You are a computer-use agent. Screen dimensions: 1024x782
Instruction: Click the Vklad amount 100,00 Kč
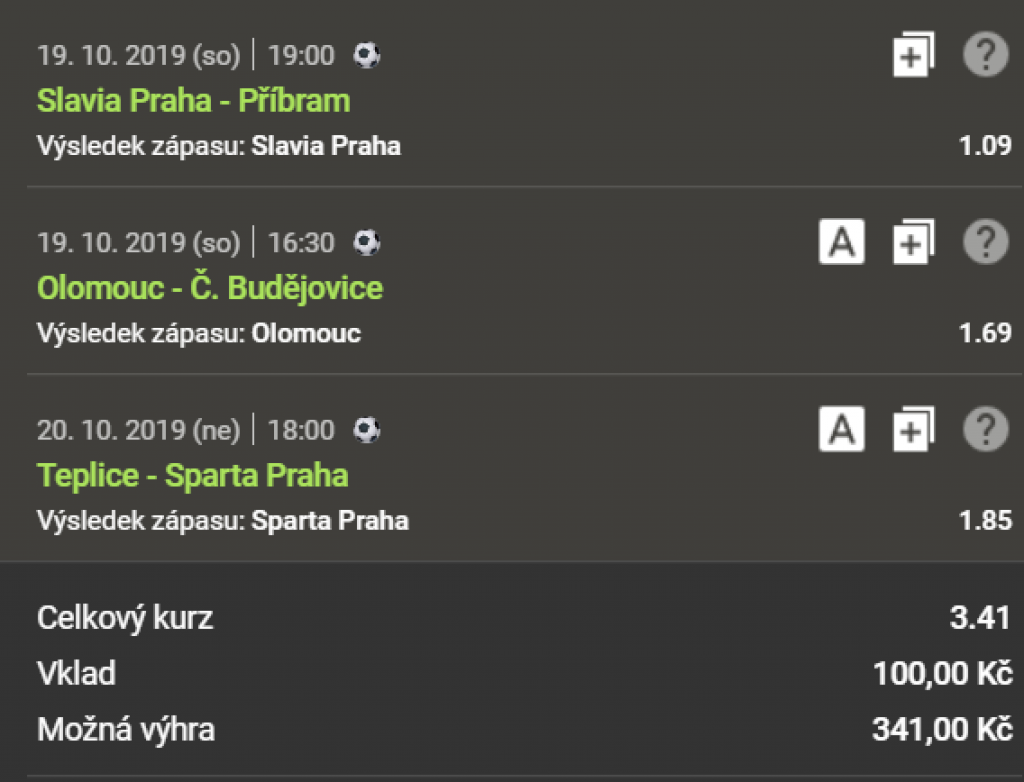942,674
